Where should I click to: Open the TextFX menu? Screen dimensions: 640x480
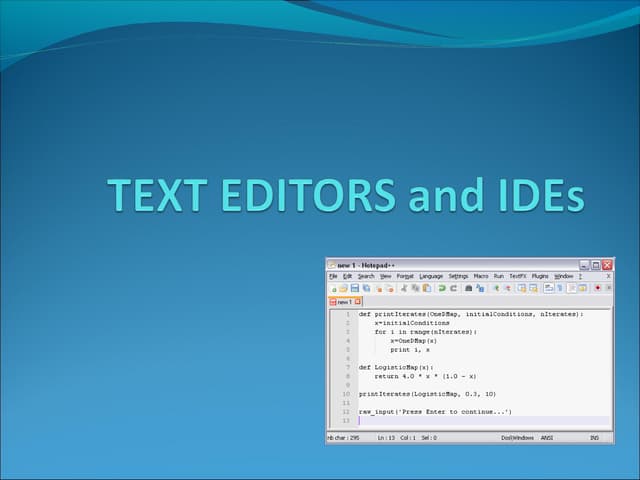(517, 276)
